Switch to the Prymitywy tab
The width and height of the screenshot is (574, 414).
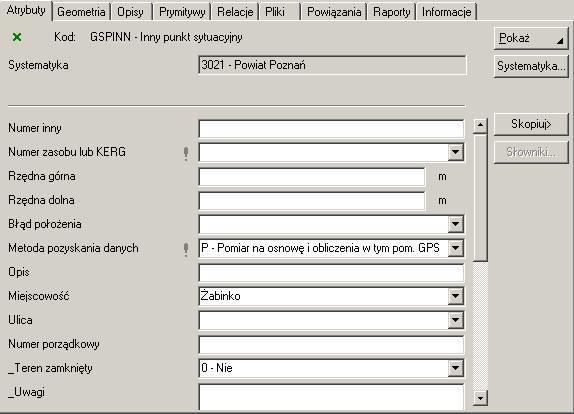[182, 12]
